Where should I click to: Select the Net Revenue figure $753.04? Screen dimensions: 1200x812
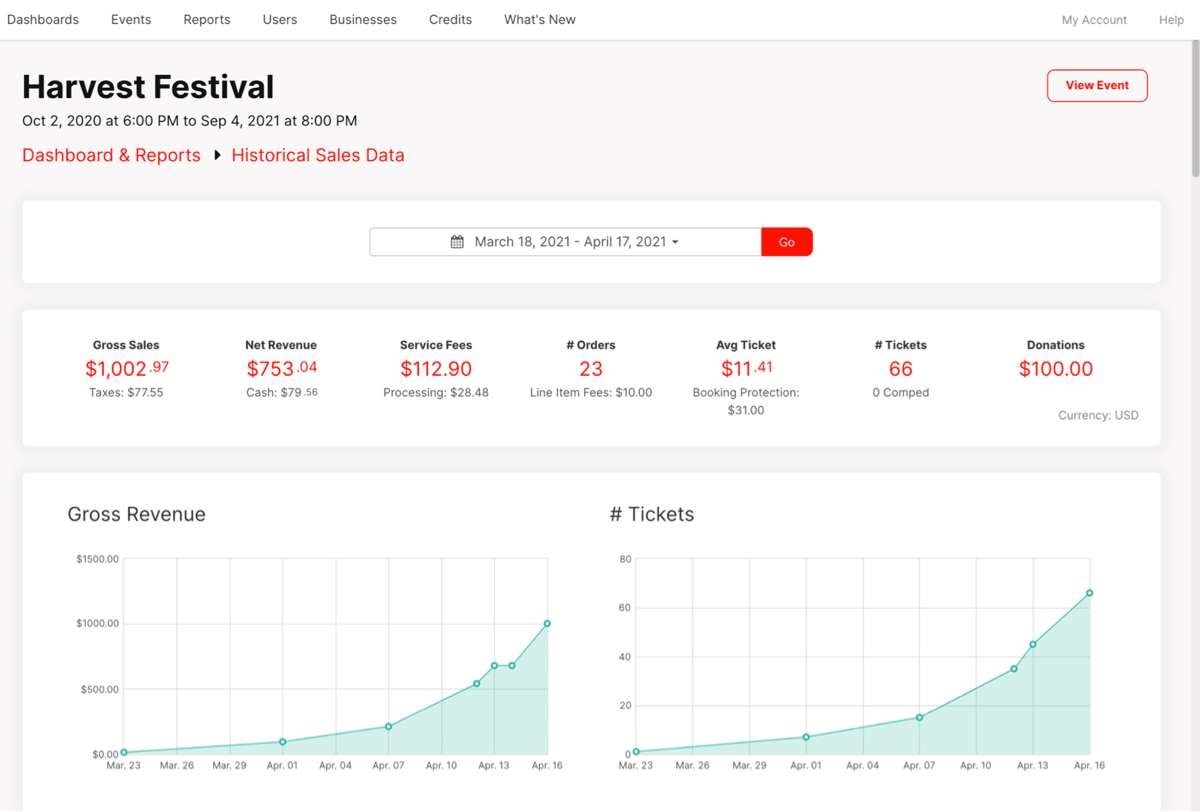coord(281,368)
